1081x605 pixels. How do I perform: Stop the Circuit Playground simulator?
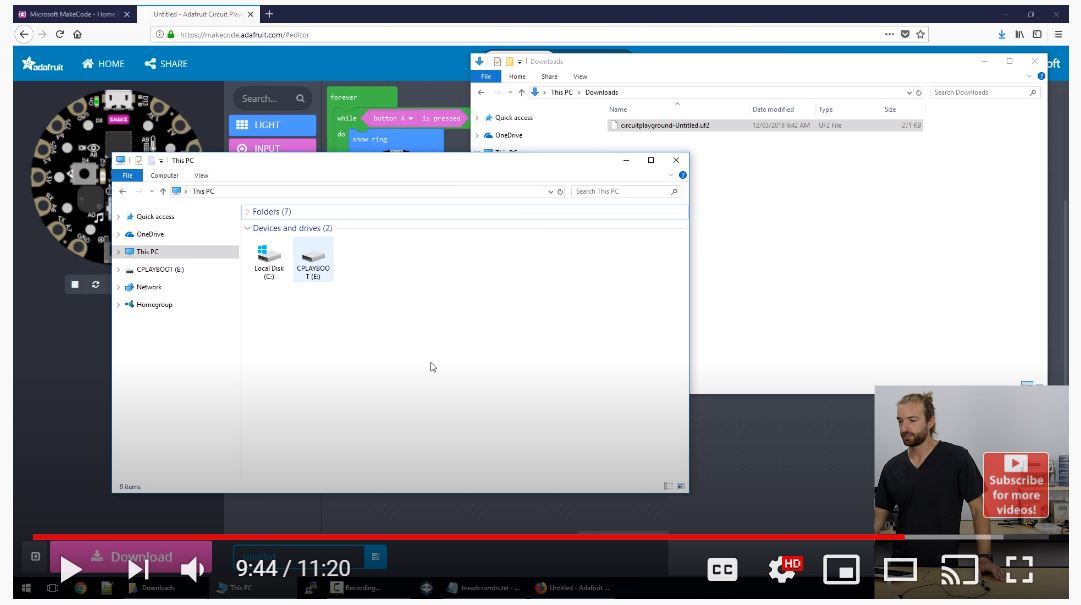click(x=75, y=284)
